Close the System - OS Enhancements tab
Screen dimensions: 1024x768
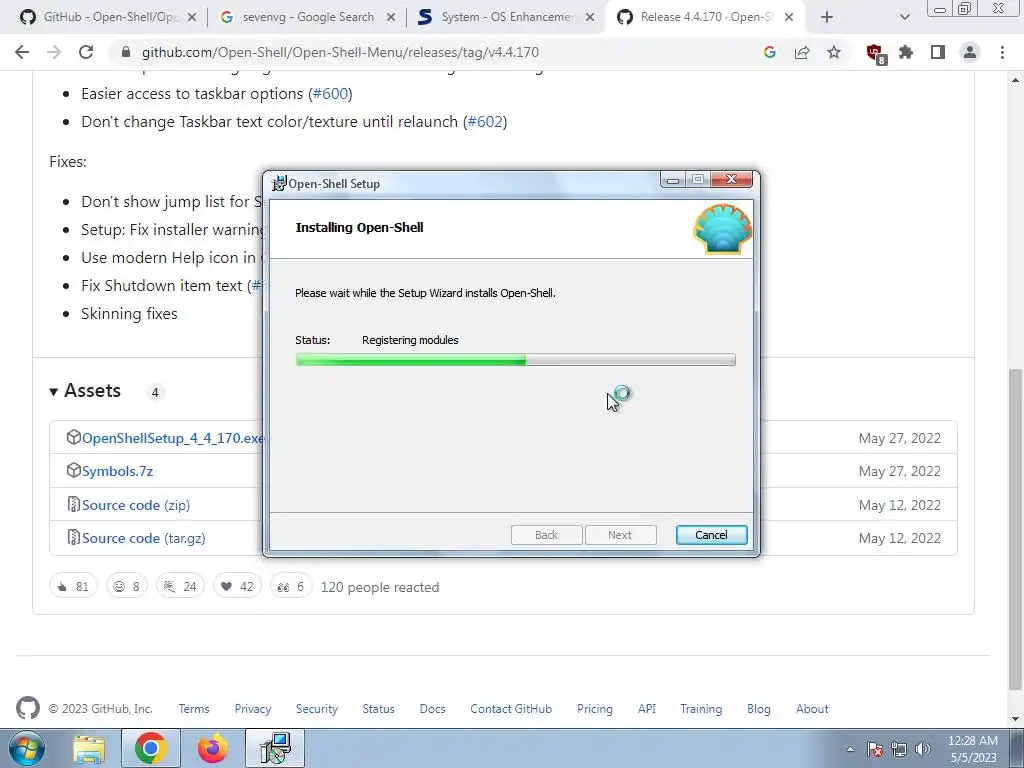point(590,17)
